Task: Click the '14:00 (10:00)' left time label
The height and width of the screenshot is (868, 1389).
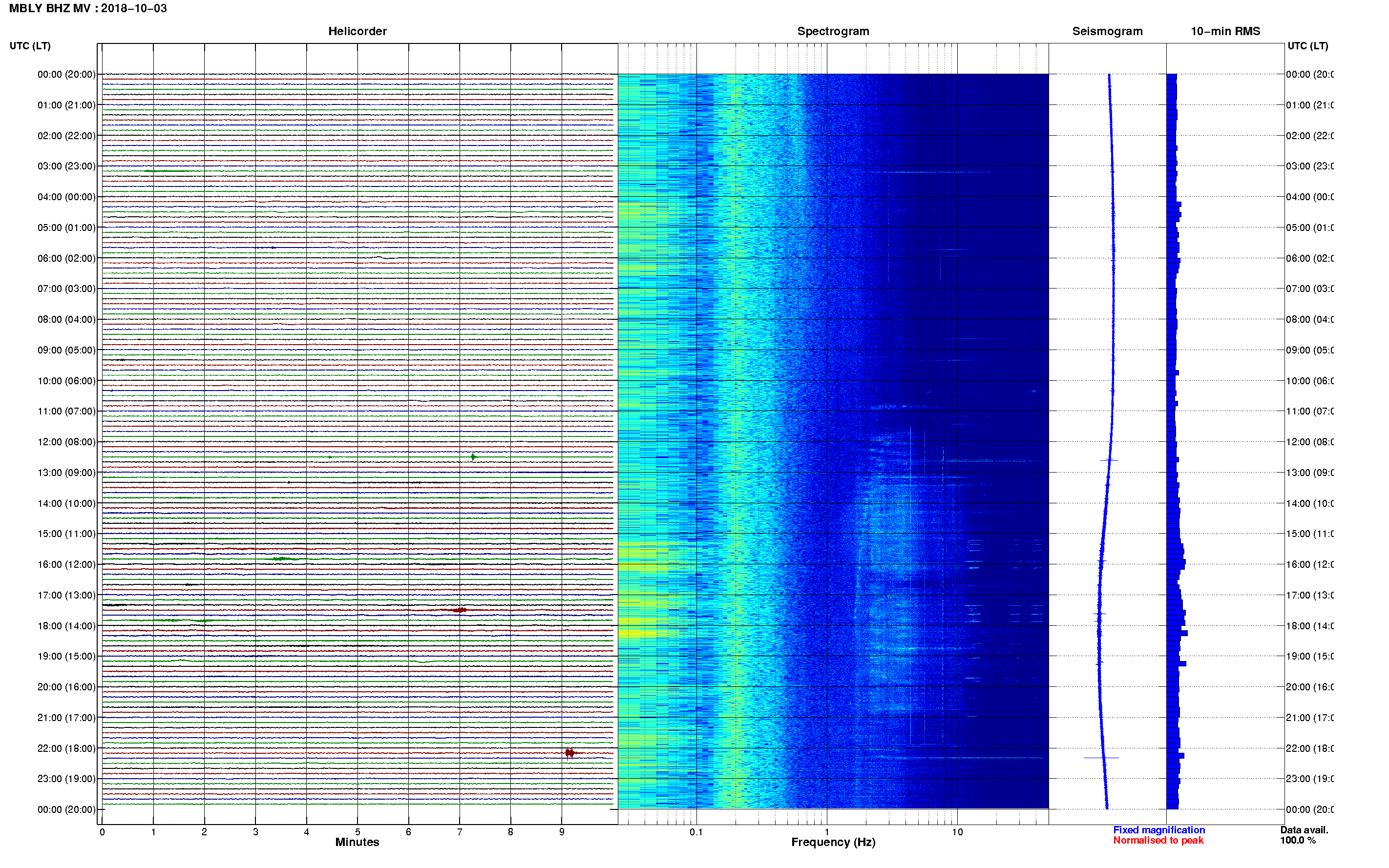Action: pos(66,503)
